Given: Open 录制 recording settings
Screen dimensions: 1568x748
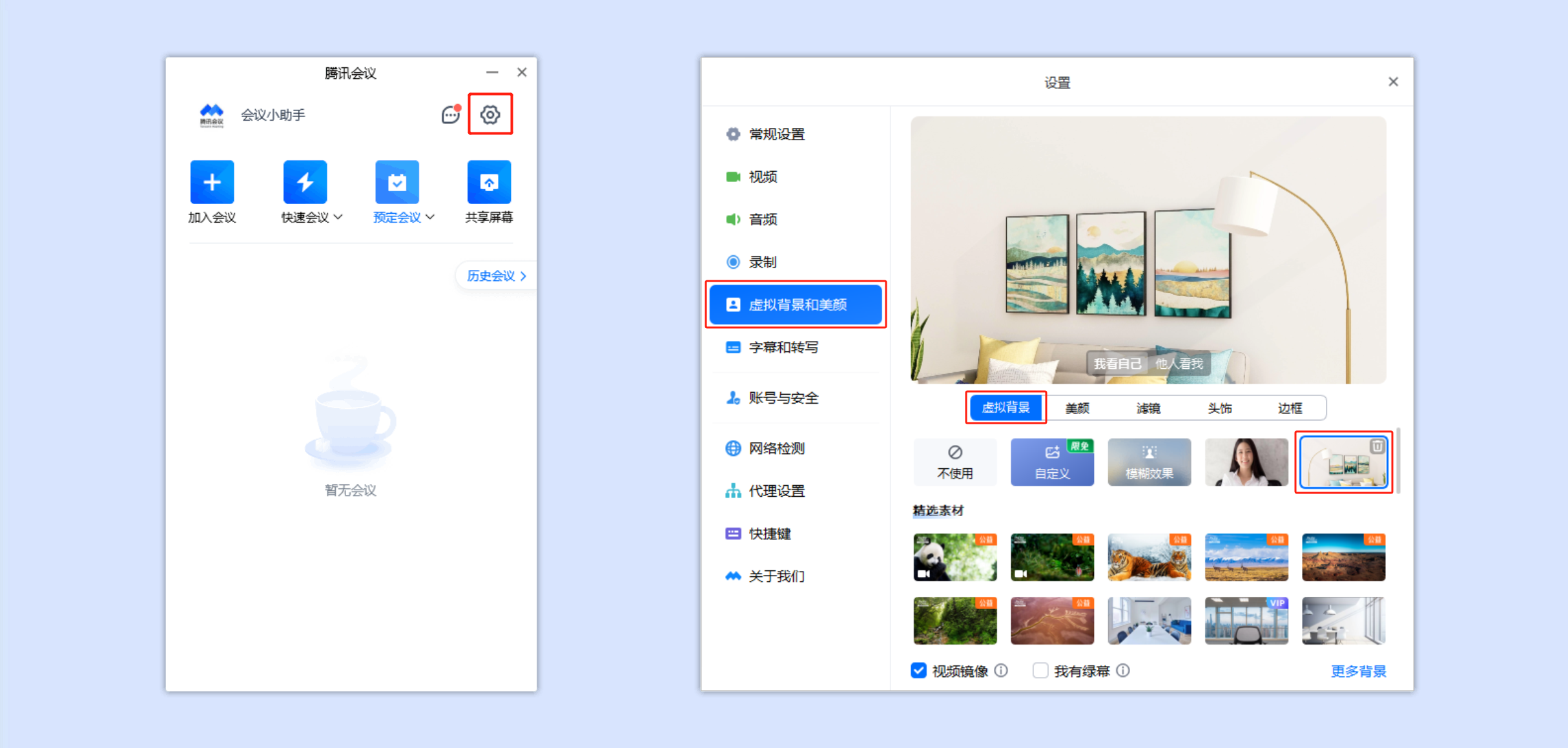Looking at the screenshot, I should pos(762,262).
